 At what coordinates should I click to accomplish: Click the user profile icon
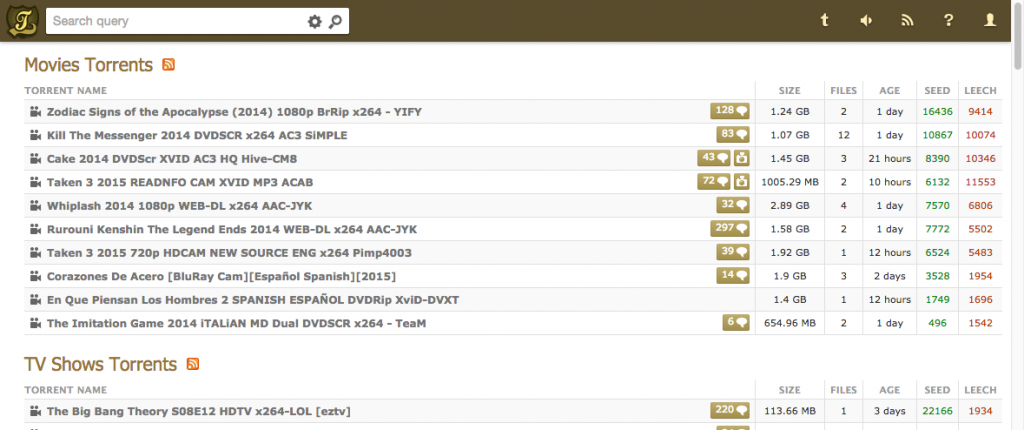tap(990, 21)
